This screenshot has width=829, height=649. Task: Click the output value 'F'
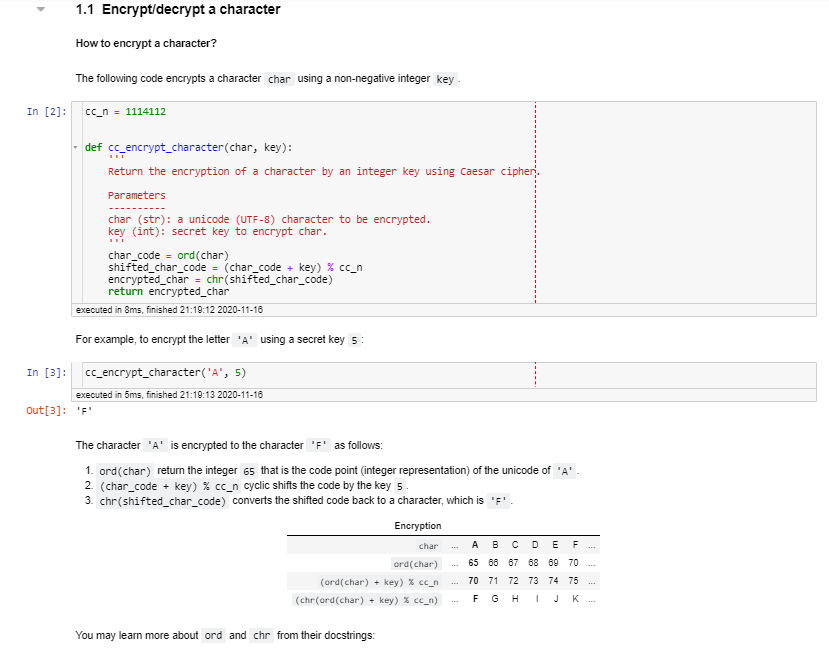pyautogui.click(x=83, y=410)
